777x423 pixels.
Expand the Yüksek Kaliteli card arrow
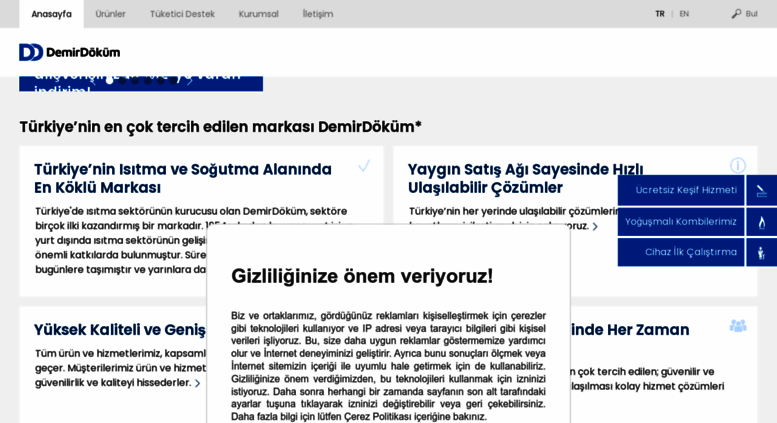tap(198, 383)
